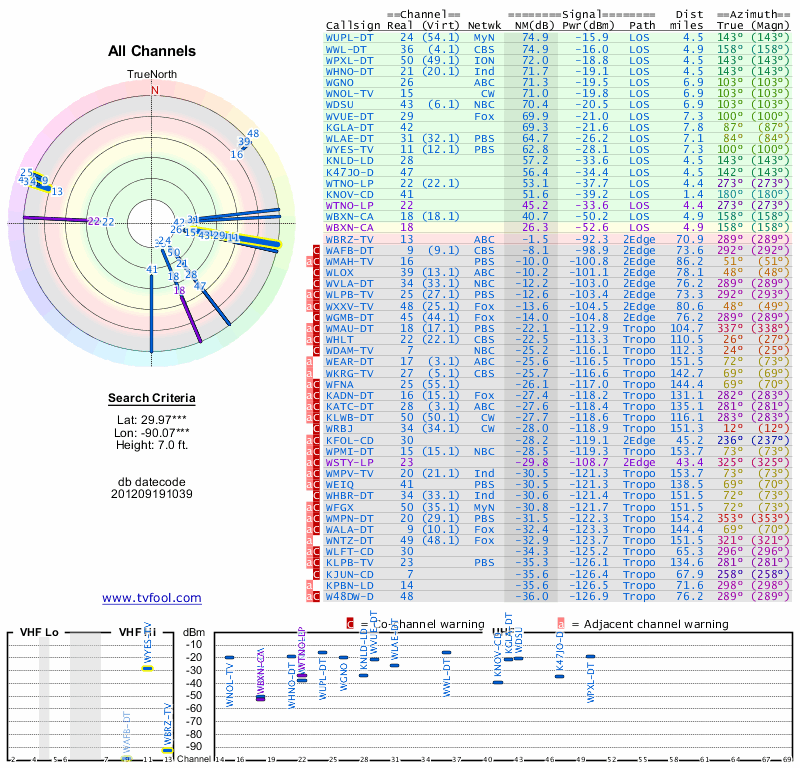Click the W48DW-D callsign in the last row
The height and width of the screenshot is (768, 800).
349,596
